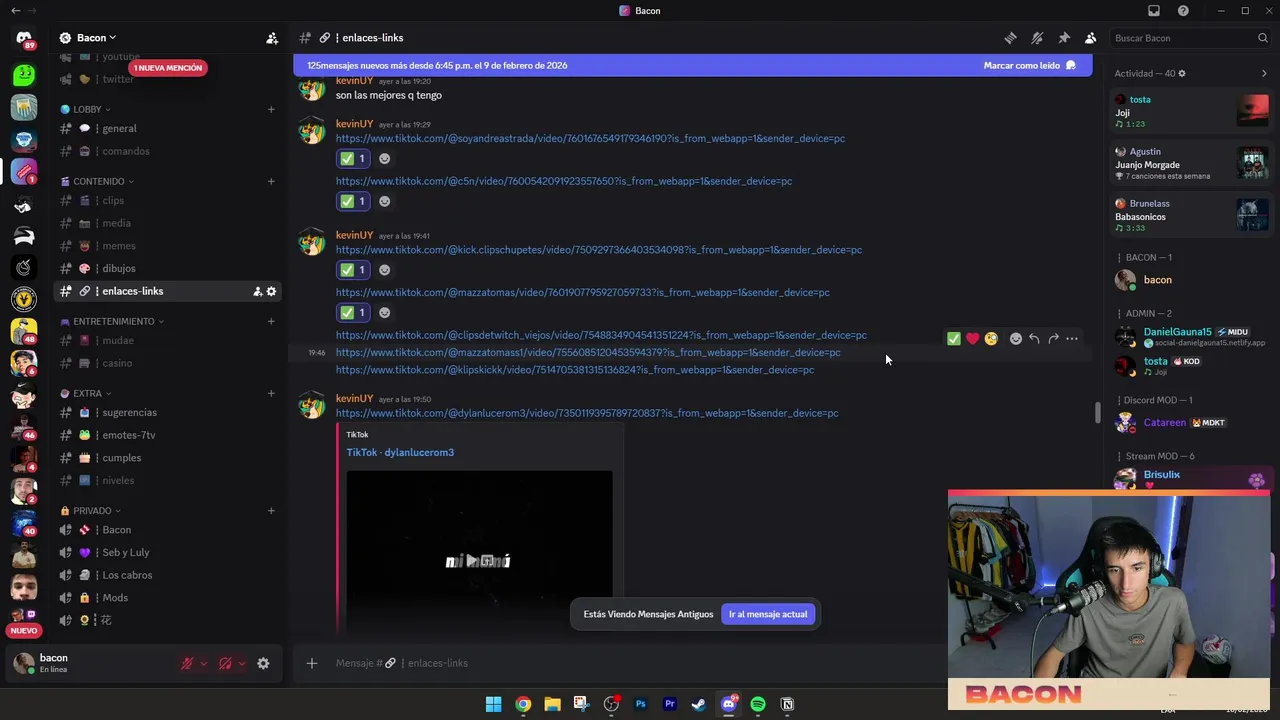Toggle notification settings bell in channel header
Screen dimensions: 1280x720
(x=1037, y=38)
